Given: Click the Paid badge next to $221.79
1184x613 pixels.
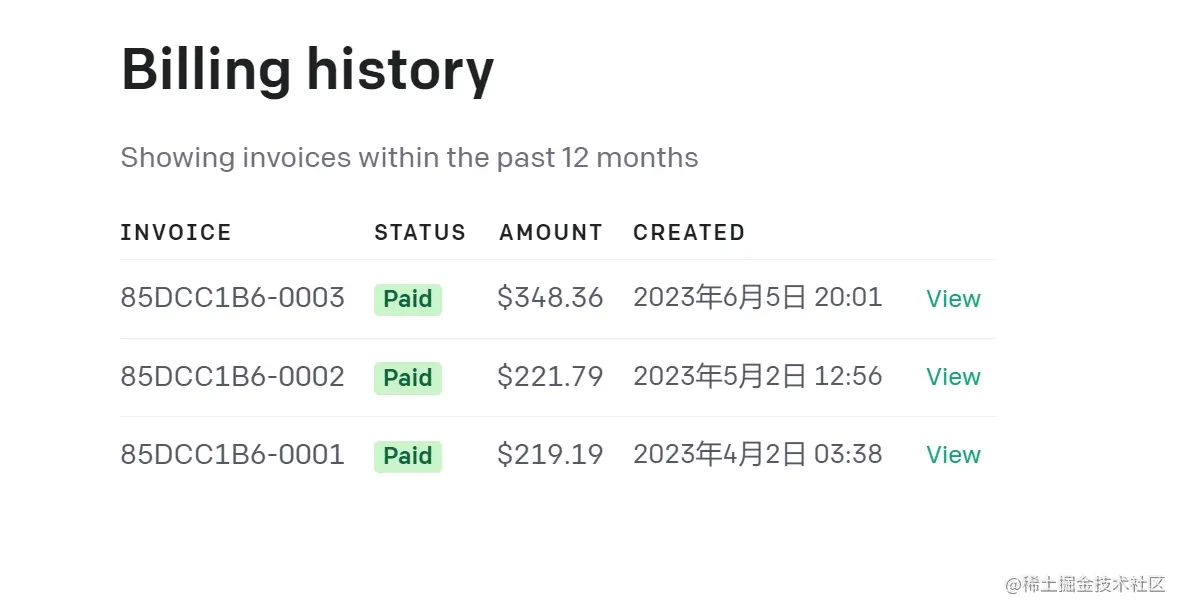Looking at the screenshot, I should point(408,378).
